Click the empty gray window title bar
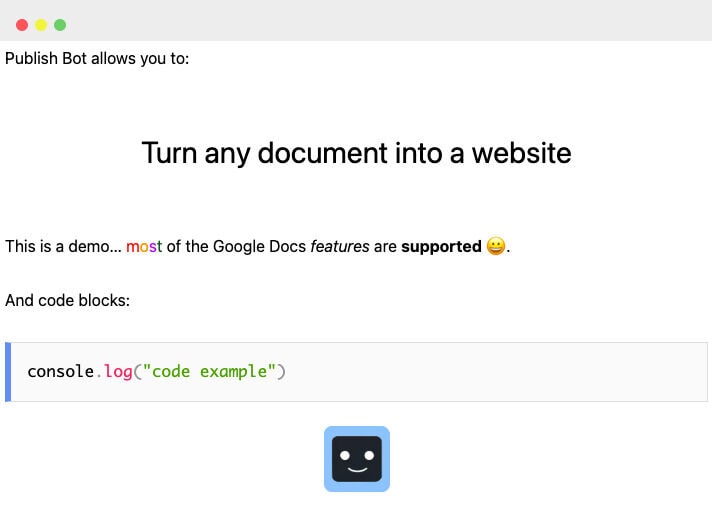The height and width of the screenshot is (518, 712). [380, 22]
